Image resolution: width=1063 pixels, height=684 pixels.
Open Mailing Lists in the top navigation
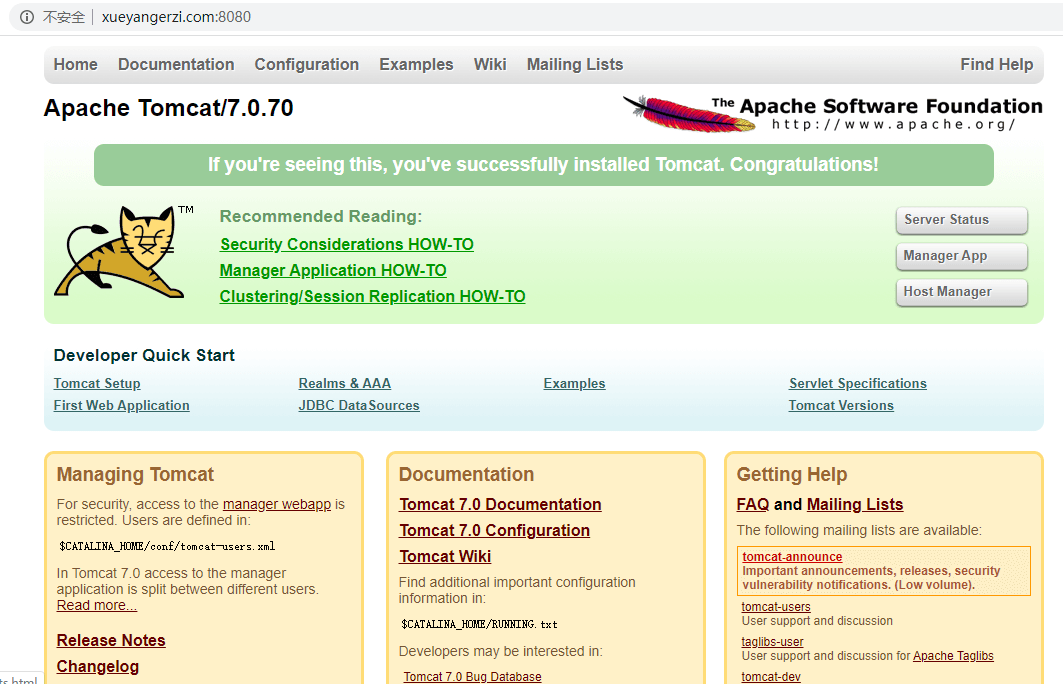coord(575,64)
